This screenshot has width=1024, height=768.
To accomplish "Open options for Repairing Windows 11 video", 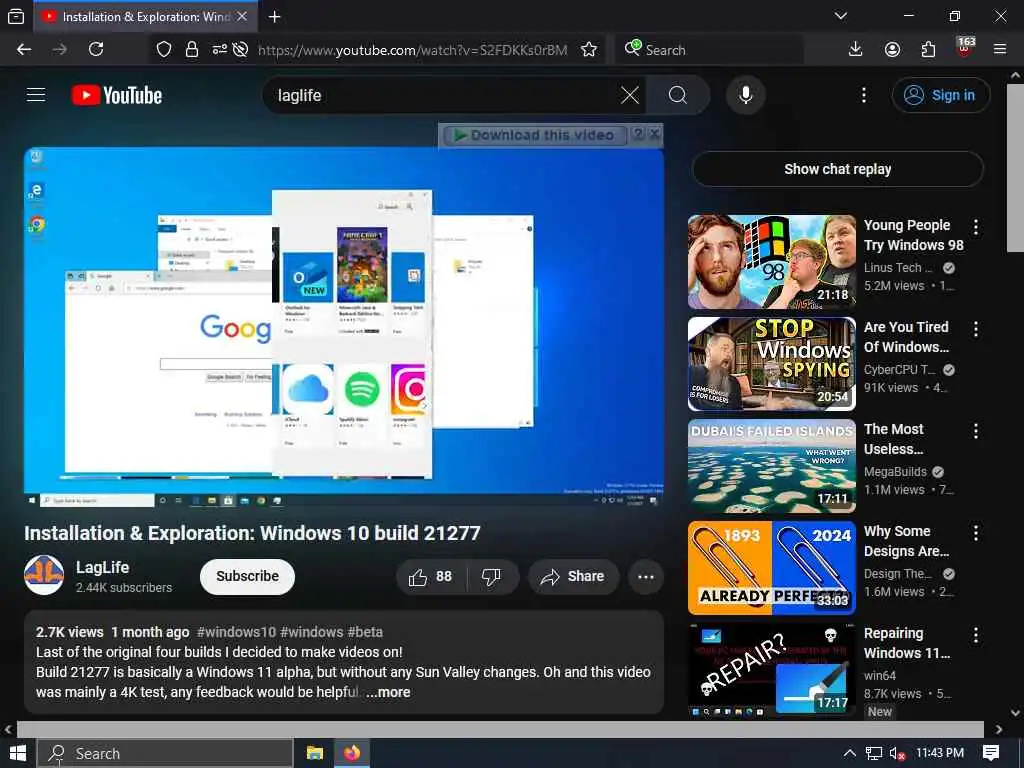I will [976, 635].
